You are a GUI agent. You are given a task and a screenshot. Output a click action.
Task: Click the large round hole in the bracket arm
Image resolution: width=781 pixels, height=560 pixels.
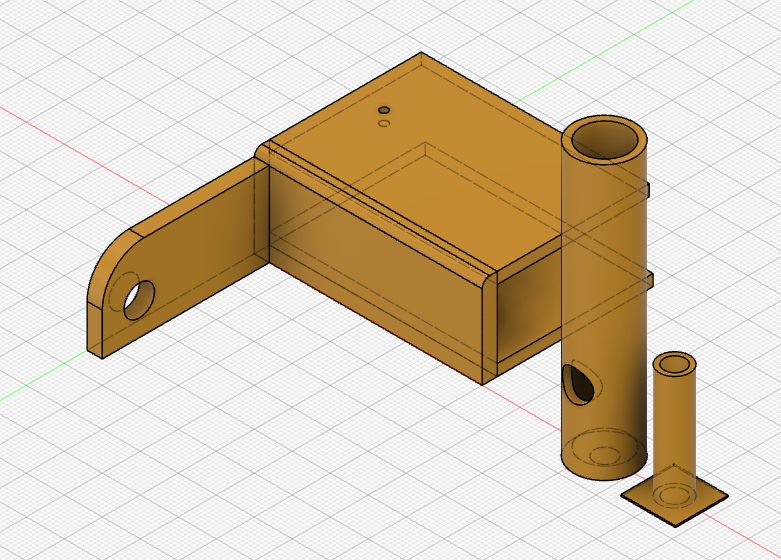pos(139,299)
